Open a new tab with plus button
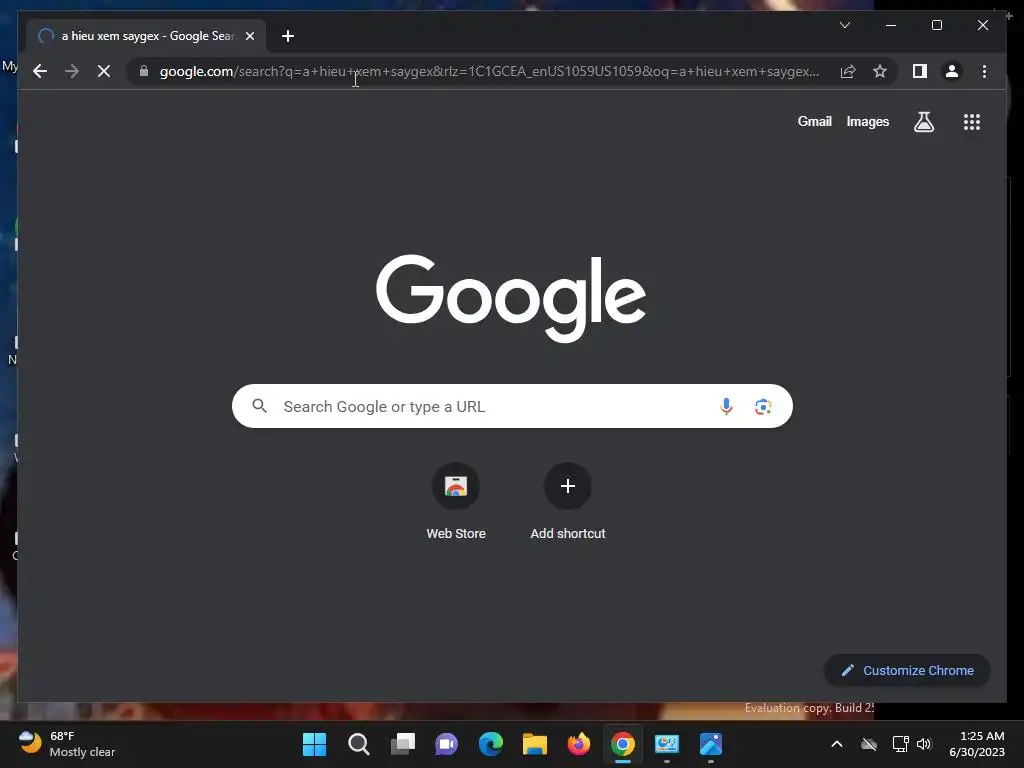This screenshot has width=1024, height=768. 288,36
